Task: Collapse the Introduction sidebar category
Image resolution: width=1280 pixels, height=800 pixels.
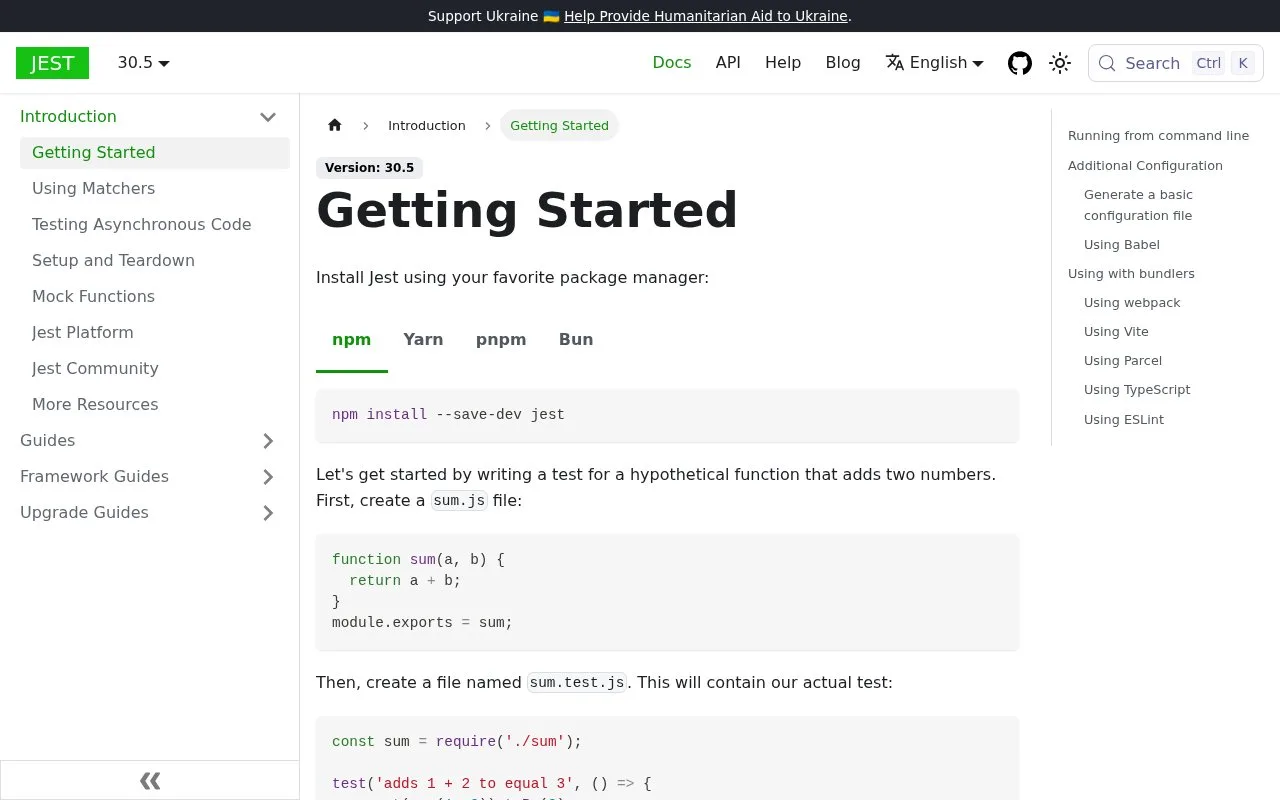Action: 268,117
